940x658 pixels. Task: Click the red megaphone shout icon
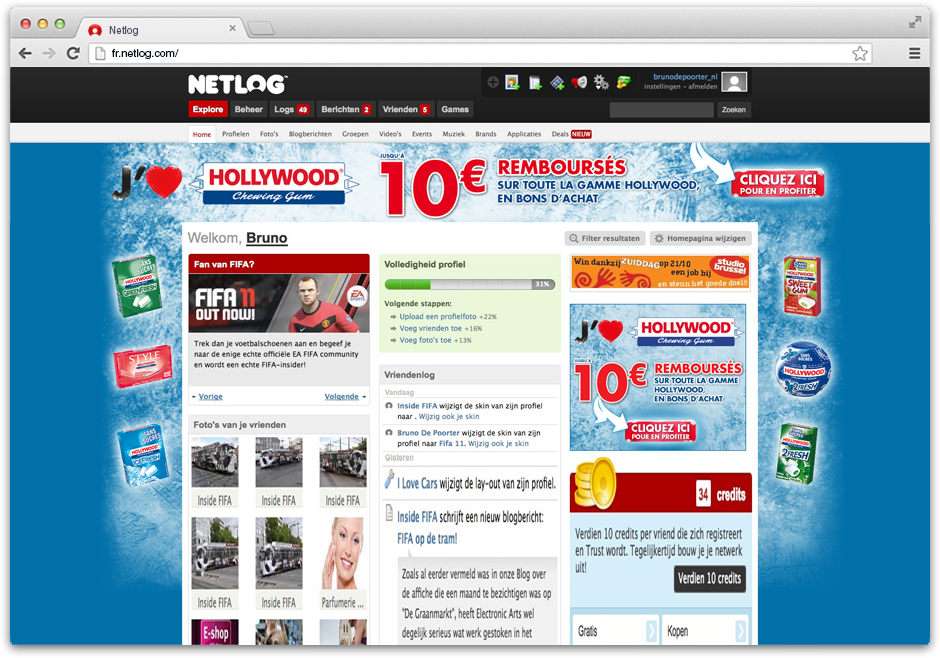tap(579, 83)
